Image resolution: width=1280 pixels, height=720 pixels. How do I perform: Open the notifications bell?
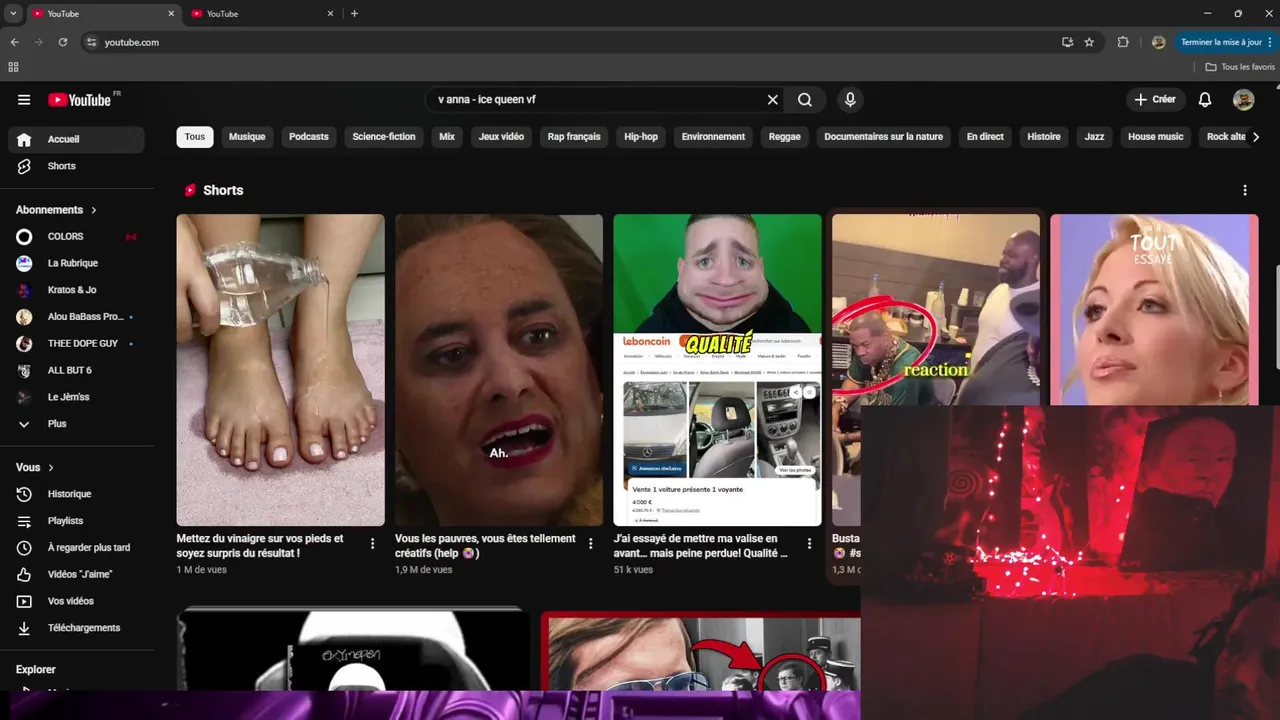pos(1205,100)
